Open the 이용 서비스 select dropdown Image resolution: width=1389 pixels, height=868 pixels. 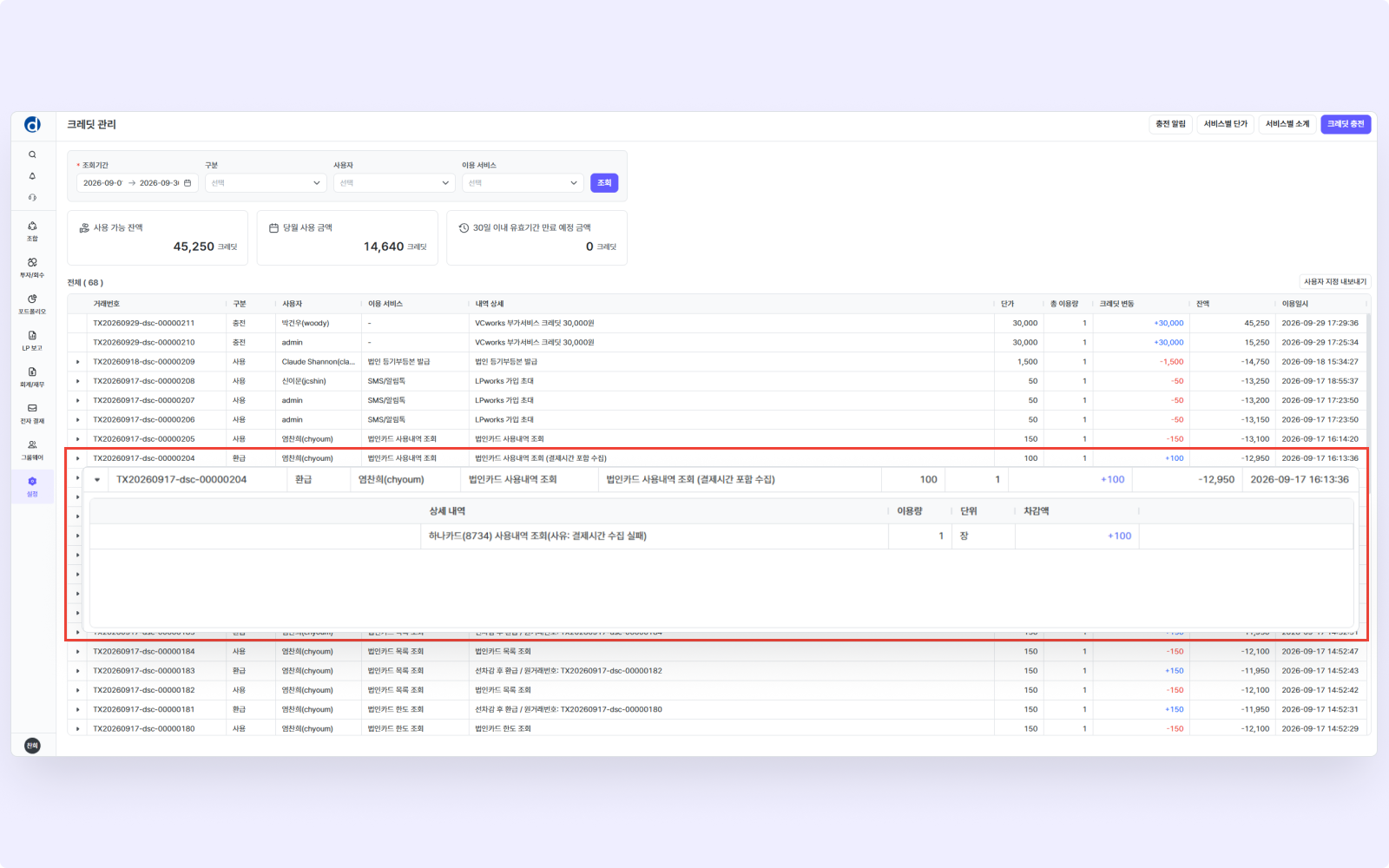523,183
